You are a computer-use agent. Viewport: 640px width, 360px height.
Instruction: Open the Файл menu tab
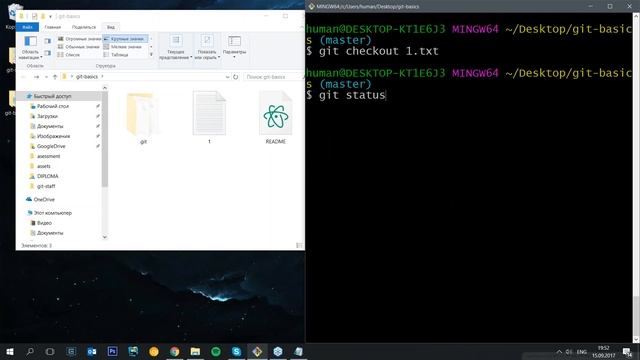click(x=28, y=27)
